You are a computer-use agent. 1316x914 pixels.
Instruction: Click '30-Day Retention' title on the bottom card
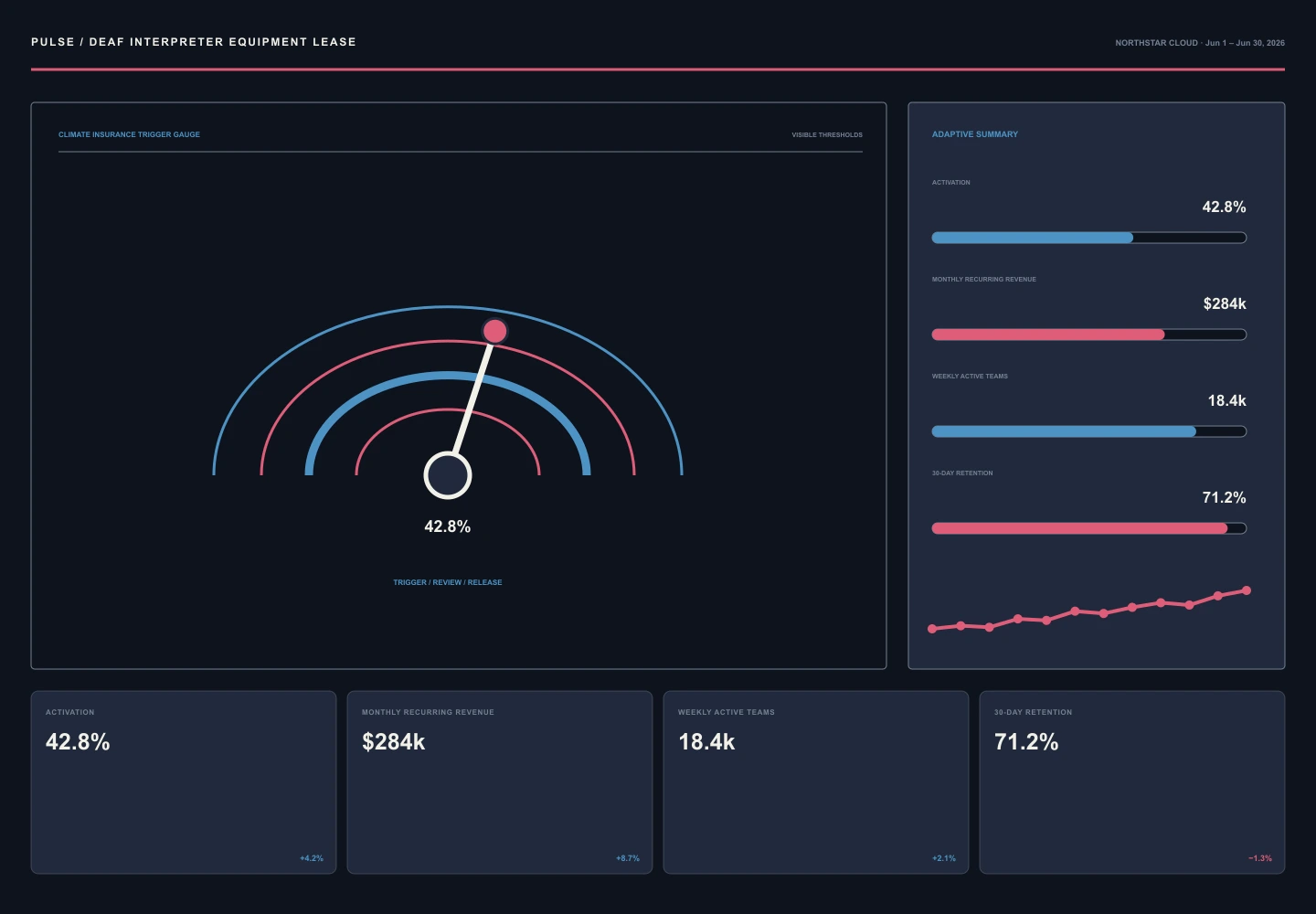pos(1034,712)
